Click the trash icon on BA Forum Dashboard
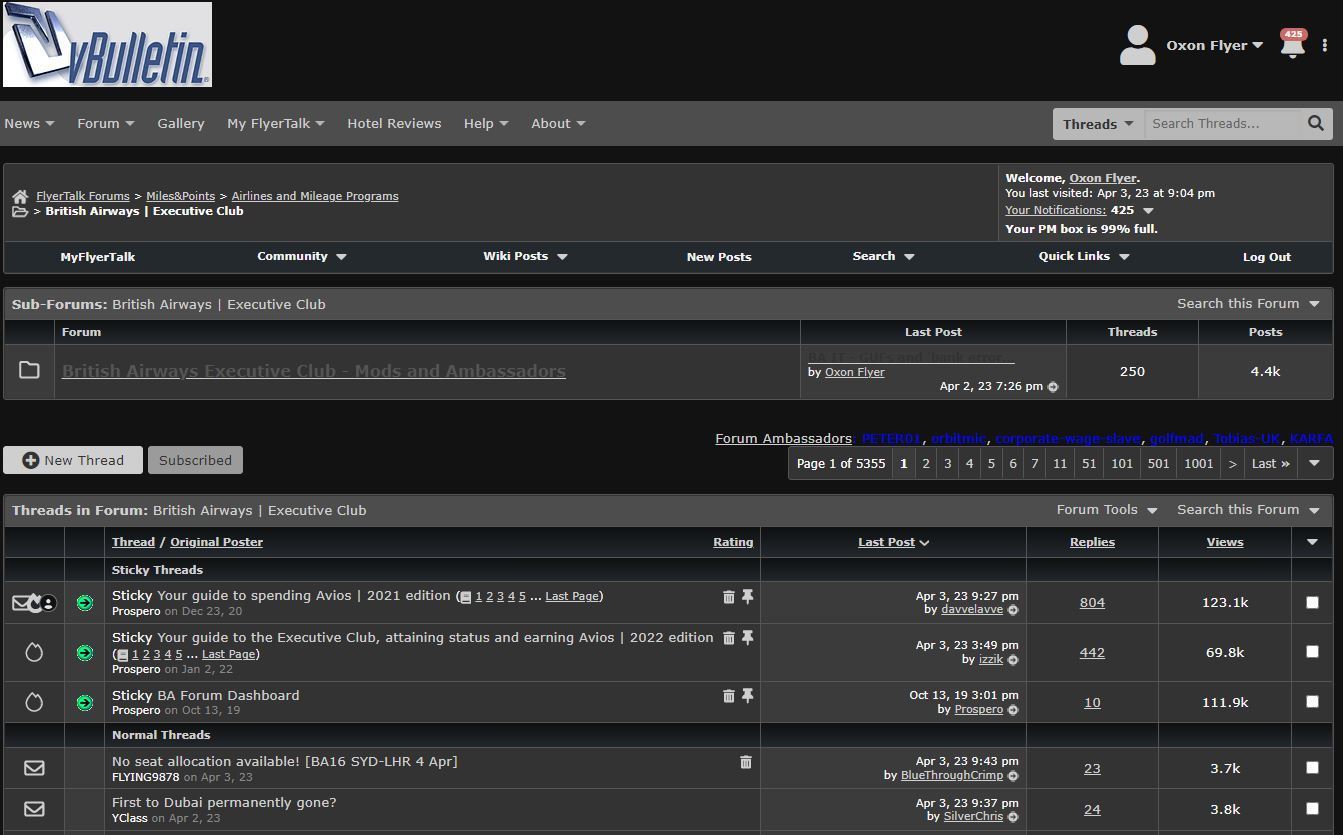The width and height of the screenshot is (1343, 835). (728, 695)
